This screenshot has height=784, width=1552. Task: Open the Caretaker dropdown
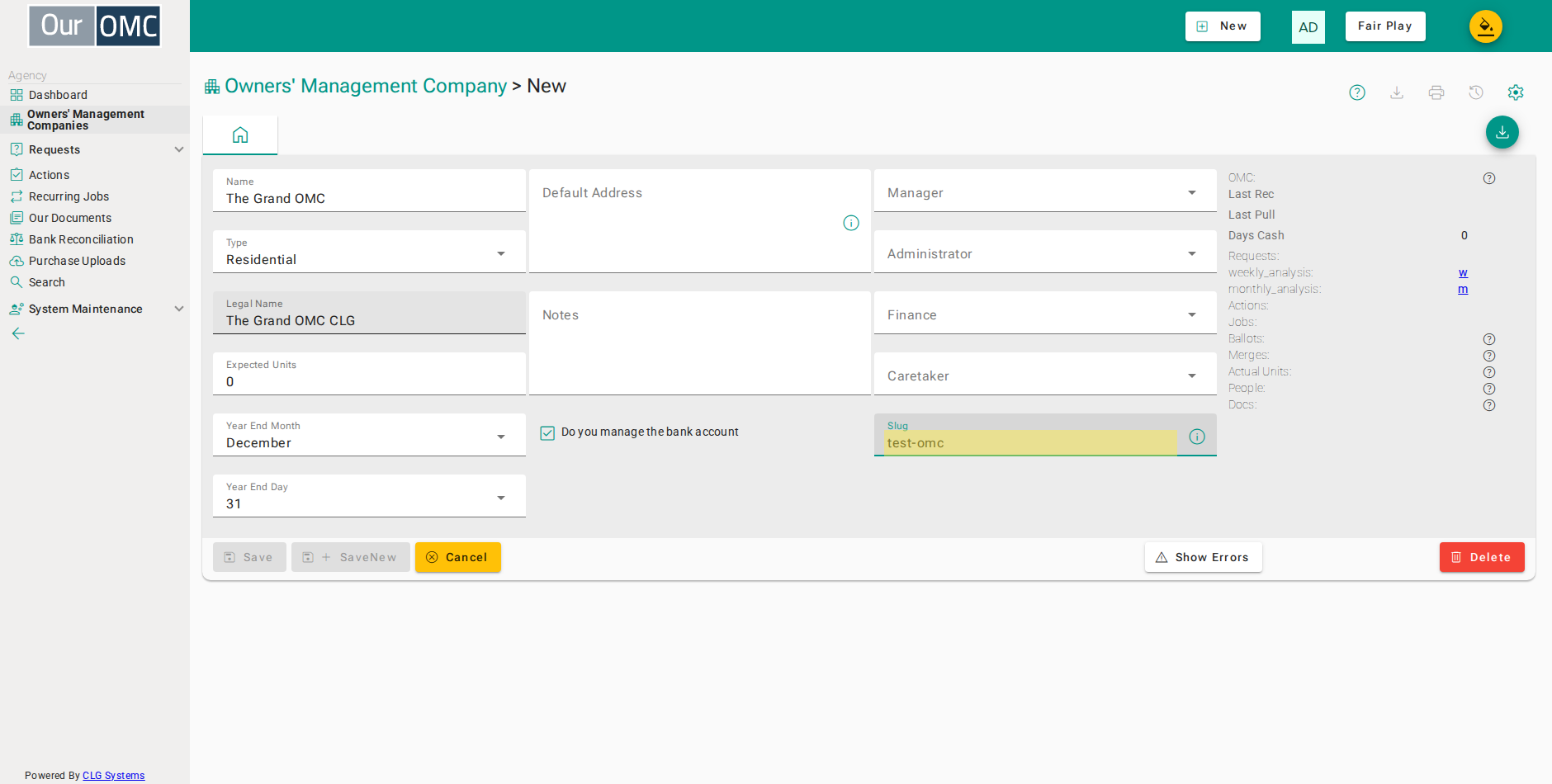1045,374
